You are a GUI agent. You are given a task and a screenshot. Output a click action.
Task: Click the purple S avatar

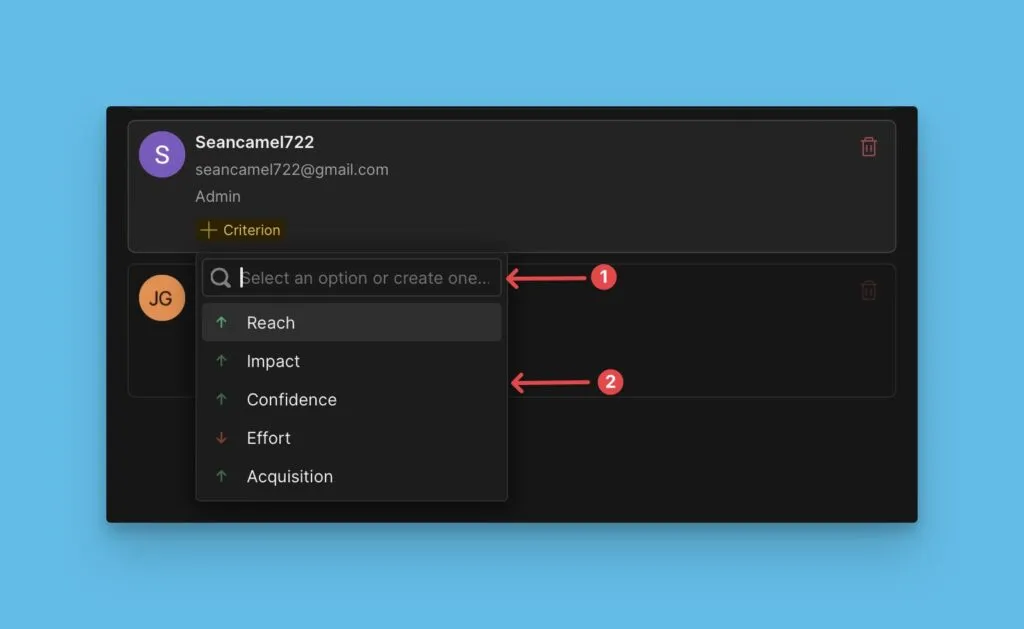pyautogui.click(x=162, y=155)
